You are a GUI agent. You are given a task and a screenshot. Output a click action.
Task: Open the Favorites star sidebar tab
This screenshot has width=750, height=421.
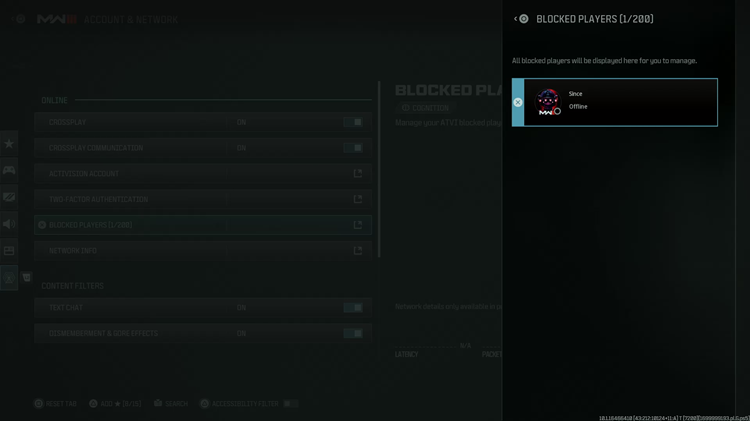9,144
